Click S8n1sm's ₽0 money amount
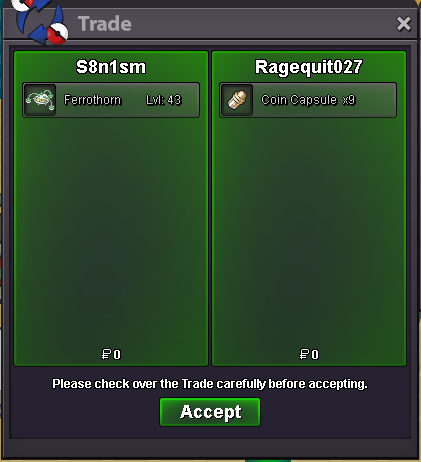The width and height of the screenshot is (421, 462). (x=111, y=354)
